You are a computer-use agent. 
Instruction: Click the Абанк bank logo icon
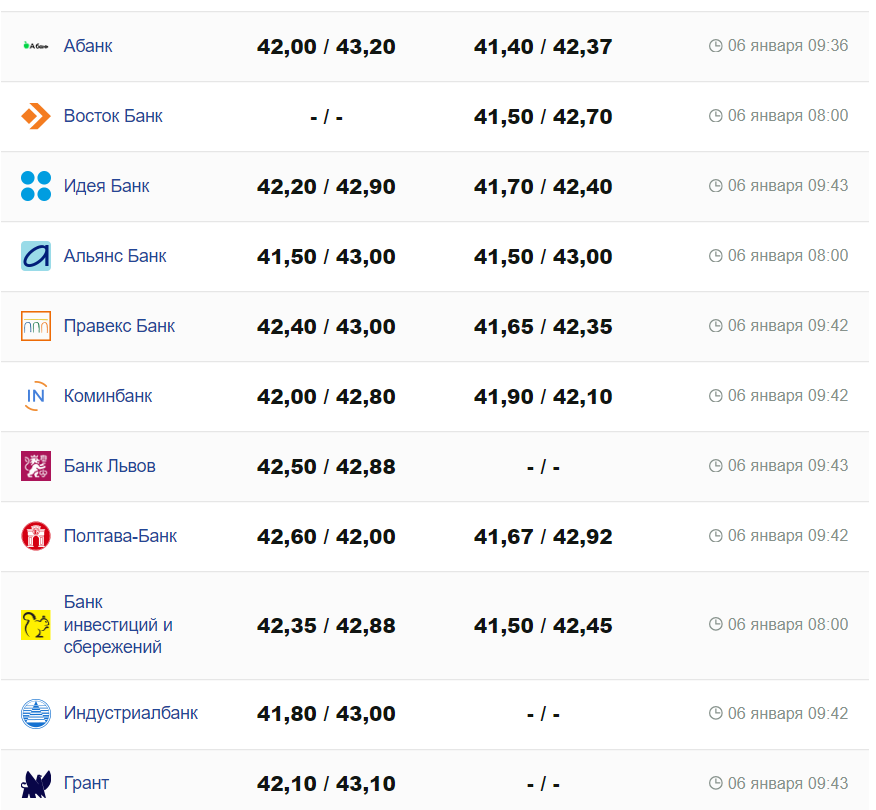pos(36,46)
